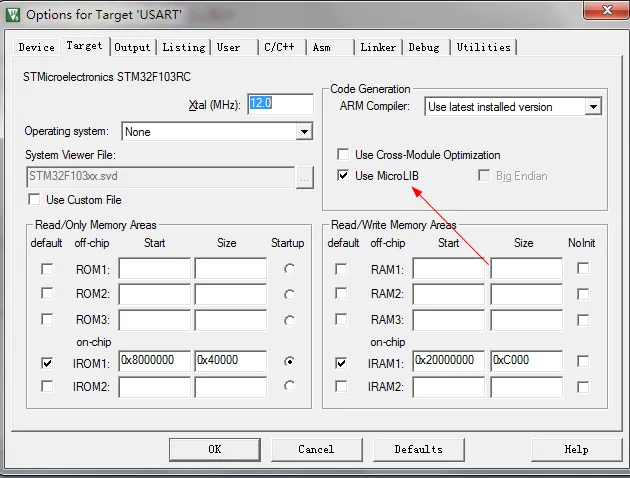
Task: Click the IROM2 Start address field
Action: pos(155,387)
